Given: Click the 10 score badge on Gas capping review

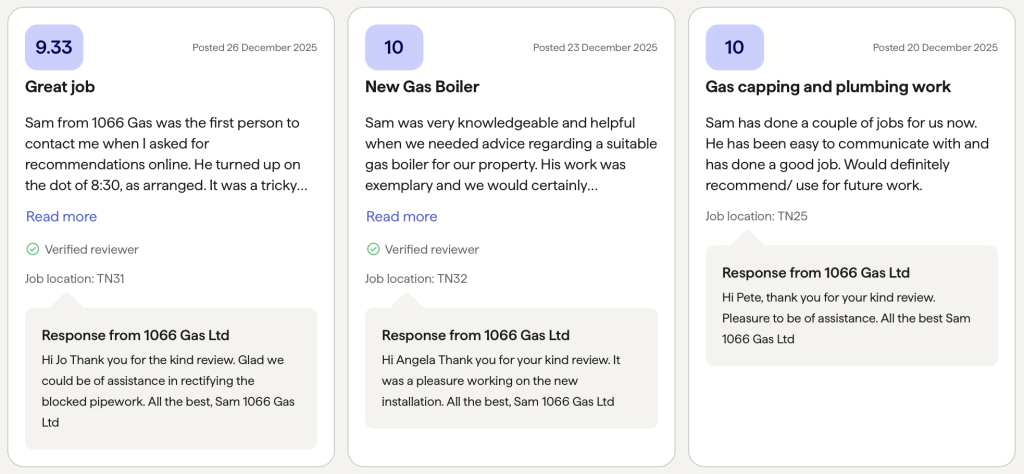Looking at the screenshot, I should click(735, 47).
